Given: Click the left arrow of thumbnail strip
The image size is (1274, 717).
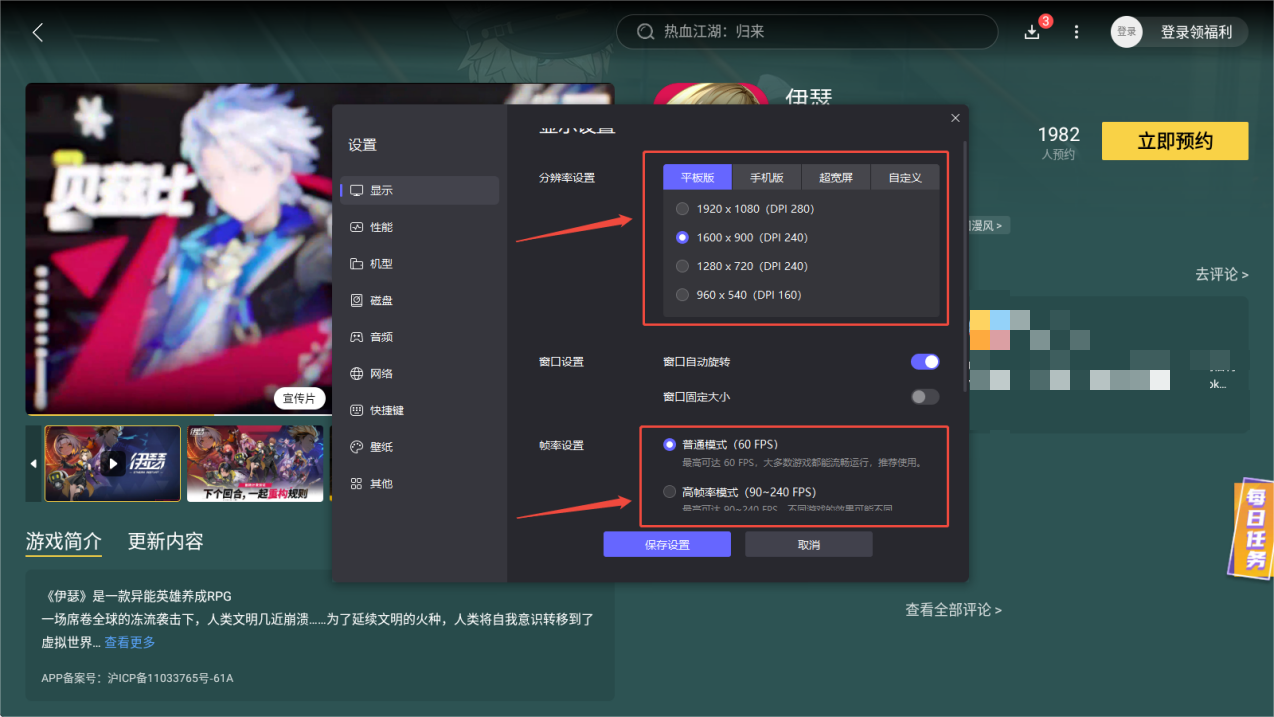Looking at the screenshot, I should [x=33, y=463].
